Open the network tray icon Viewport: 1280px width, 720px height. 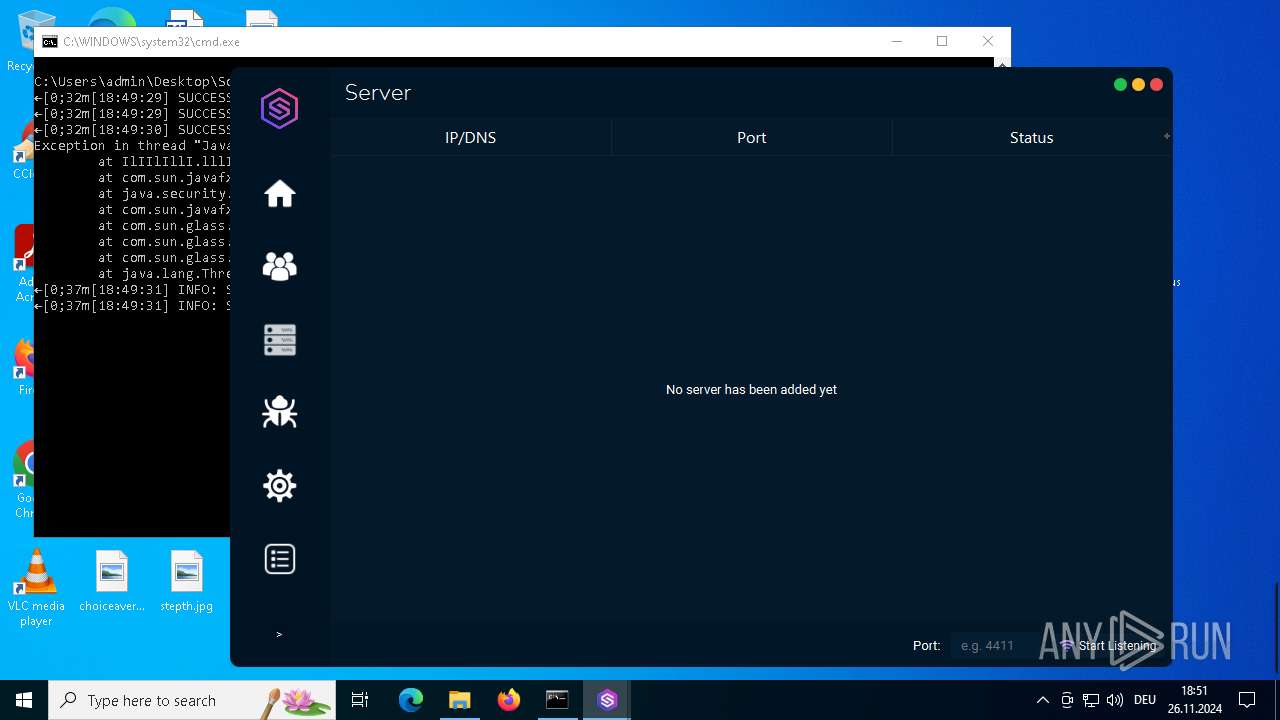click(1091, 700)
